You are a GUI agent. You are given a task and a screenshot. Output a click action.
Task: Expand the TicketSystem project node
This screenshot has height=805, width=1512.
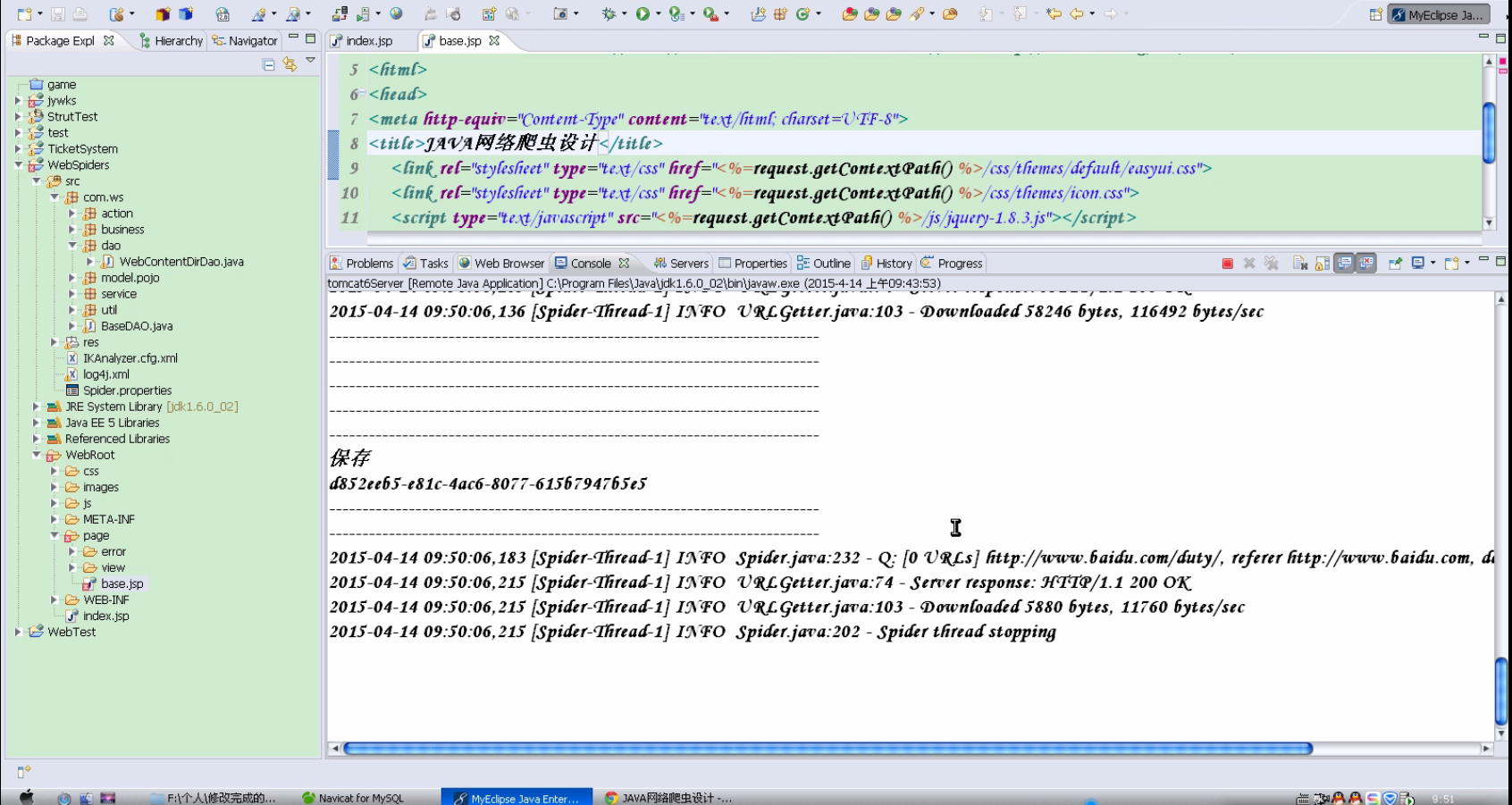click(x=18, y=149)
